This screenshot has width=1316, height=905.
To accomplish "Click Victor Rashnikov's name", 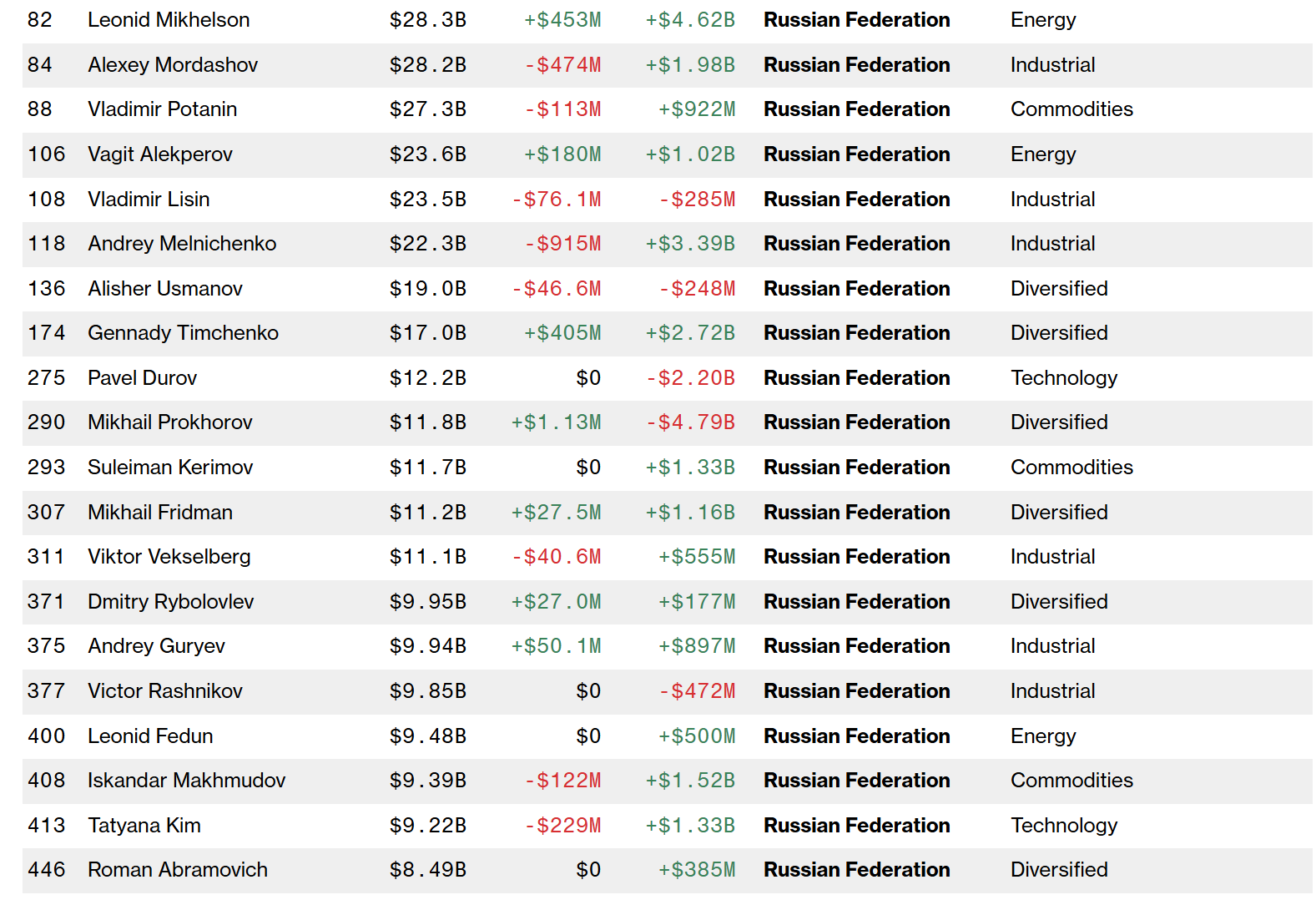I will (x=165, y=691).
